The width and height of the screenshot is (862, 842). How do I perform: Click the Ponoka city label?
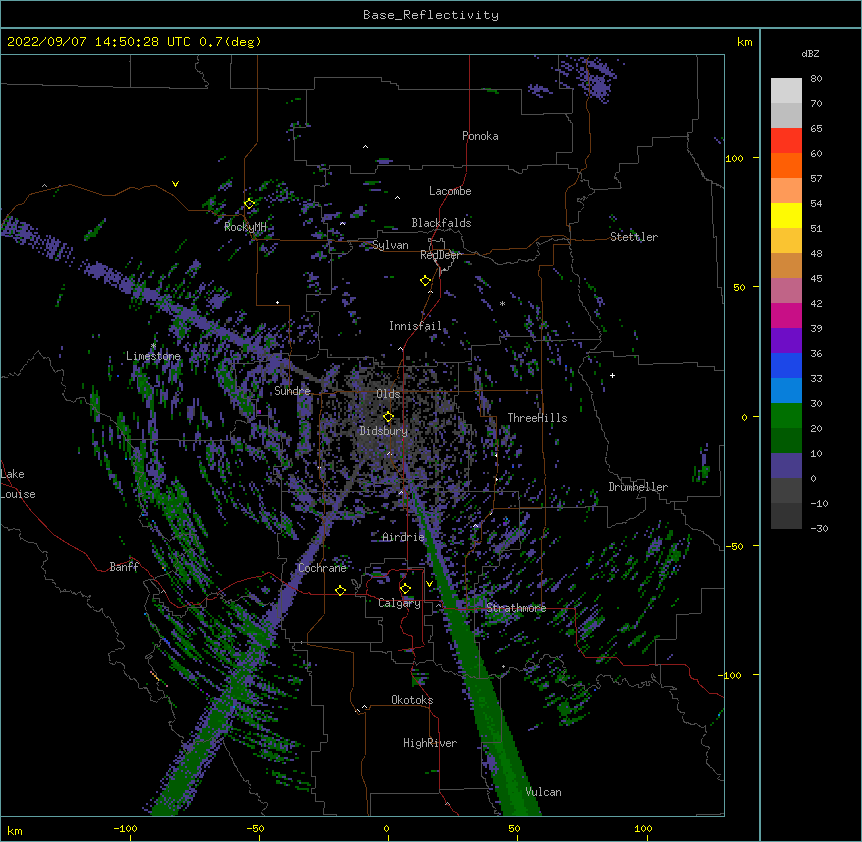click(480, 136)
